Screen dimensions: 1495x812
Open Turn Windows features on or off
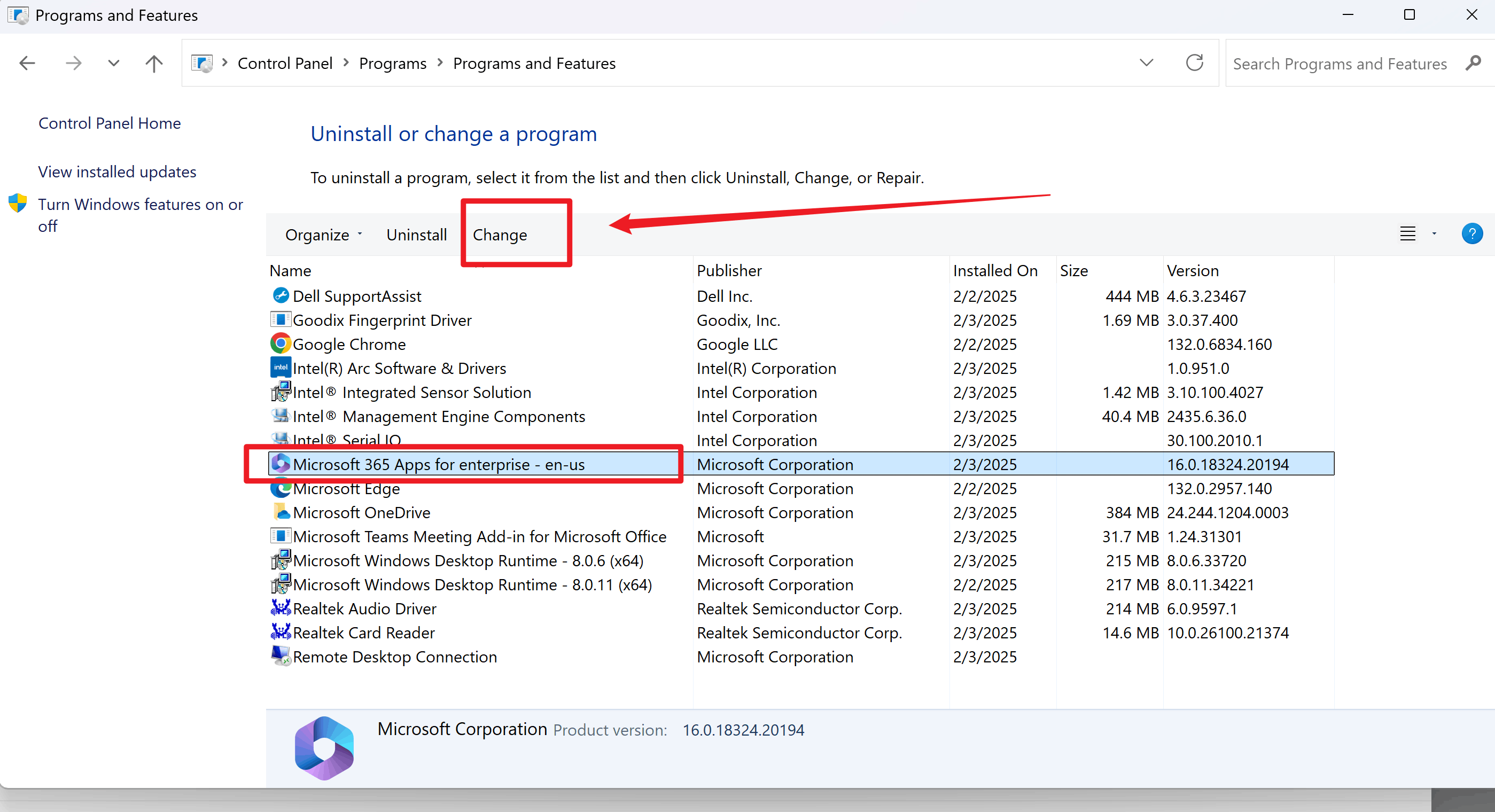point(141,215)
